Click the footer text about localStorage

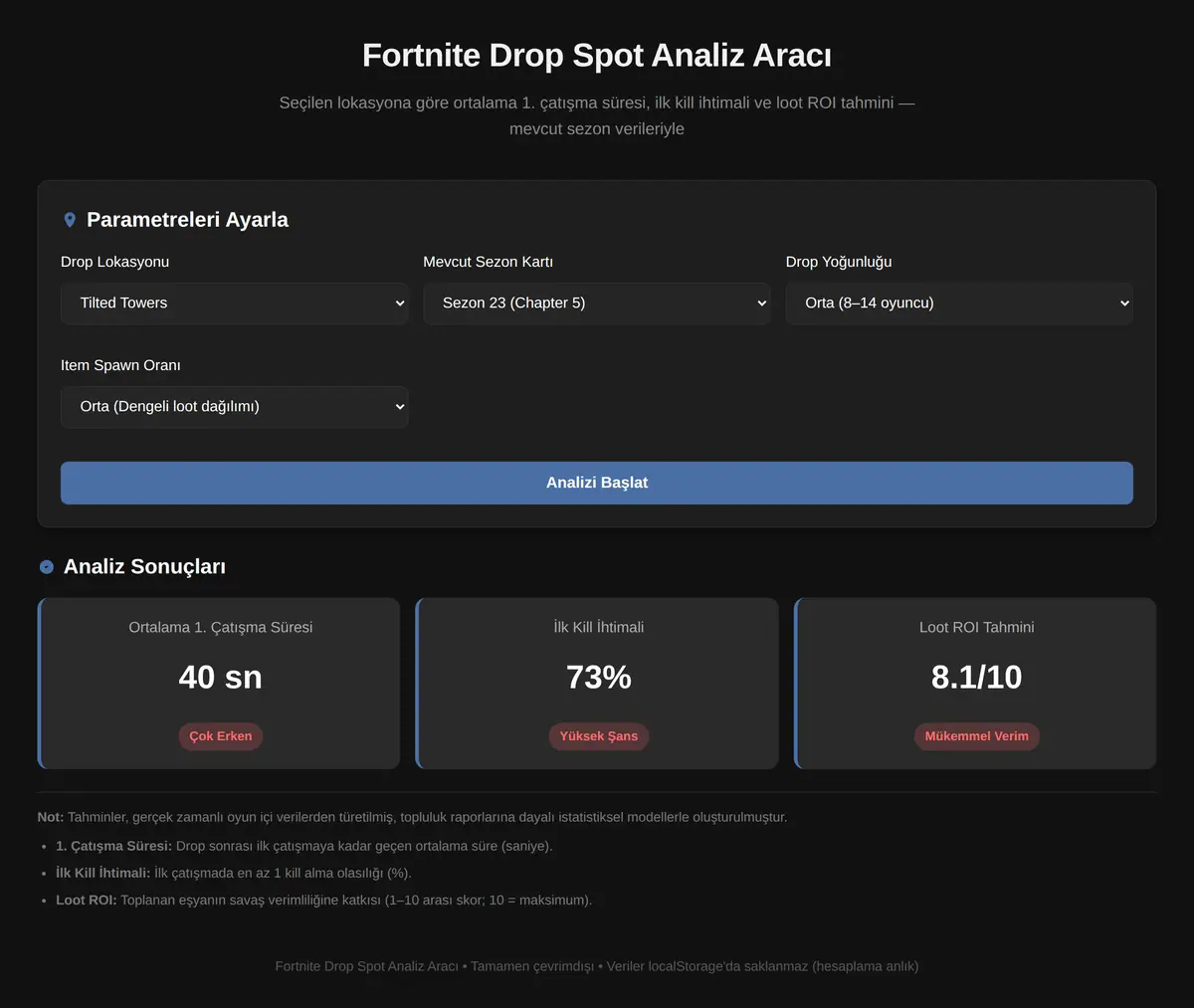pos(597,966)
